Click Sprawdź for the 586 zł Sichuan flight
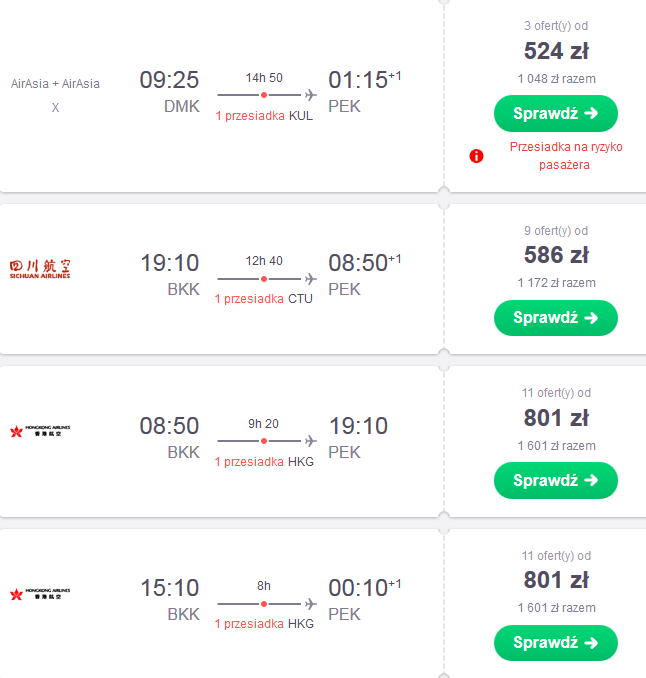Viewport: 646px width, 678px height. (556, 318)
